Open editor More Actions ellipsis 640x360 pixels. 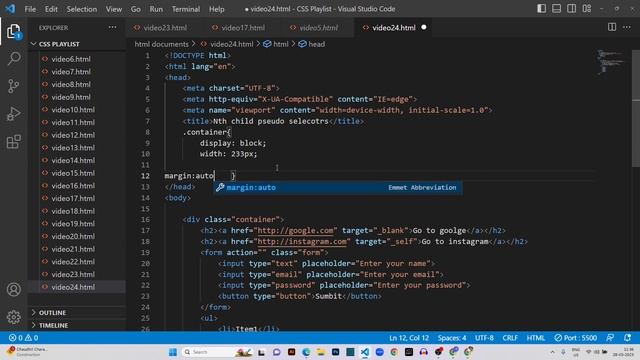(627, 27)
